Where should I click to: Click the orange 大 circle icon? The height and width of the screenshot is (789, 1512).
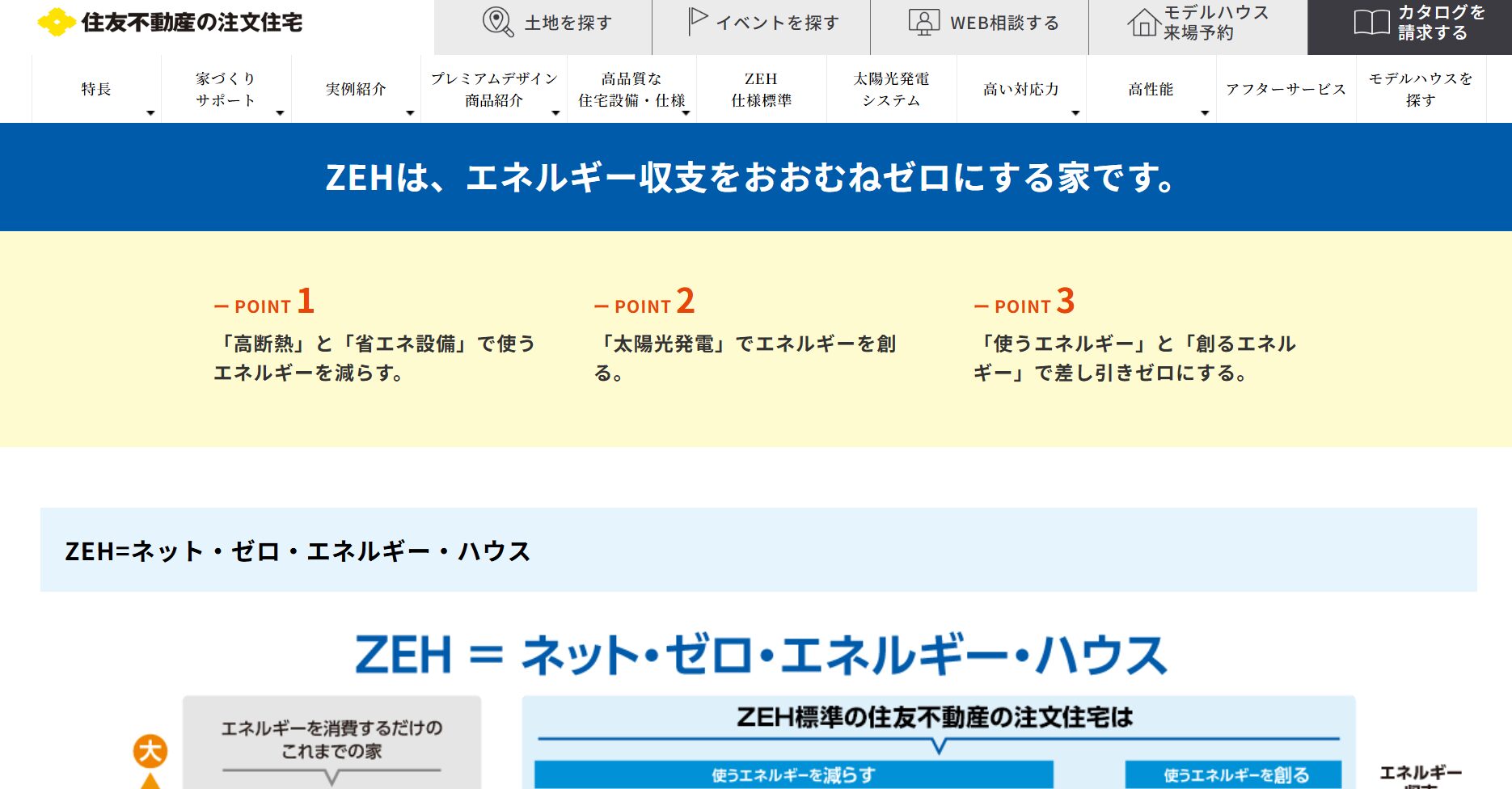pyautogui.click(x=150, y=751)
